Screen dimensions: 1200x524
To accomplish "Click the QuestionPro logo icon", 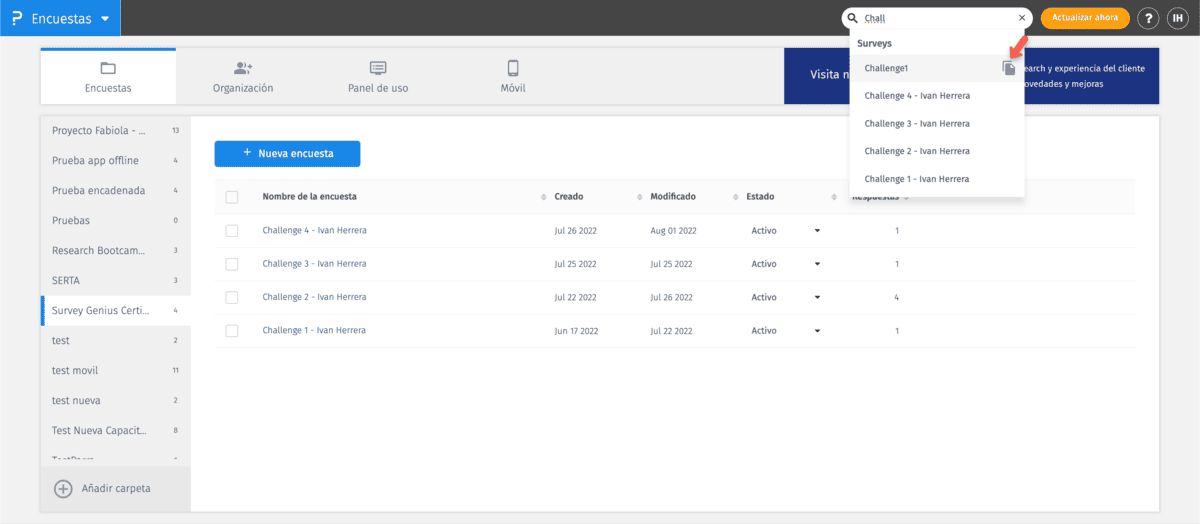I will [16, 18].
